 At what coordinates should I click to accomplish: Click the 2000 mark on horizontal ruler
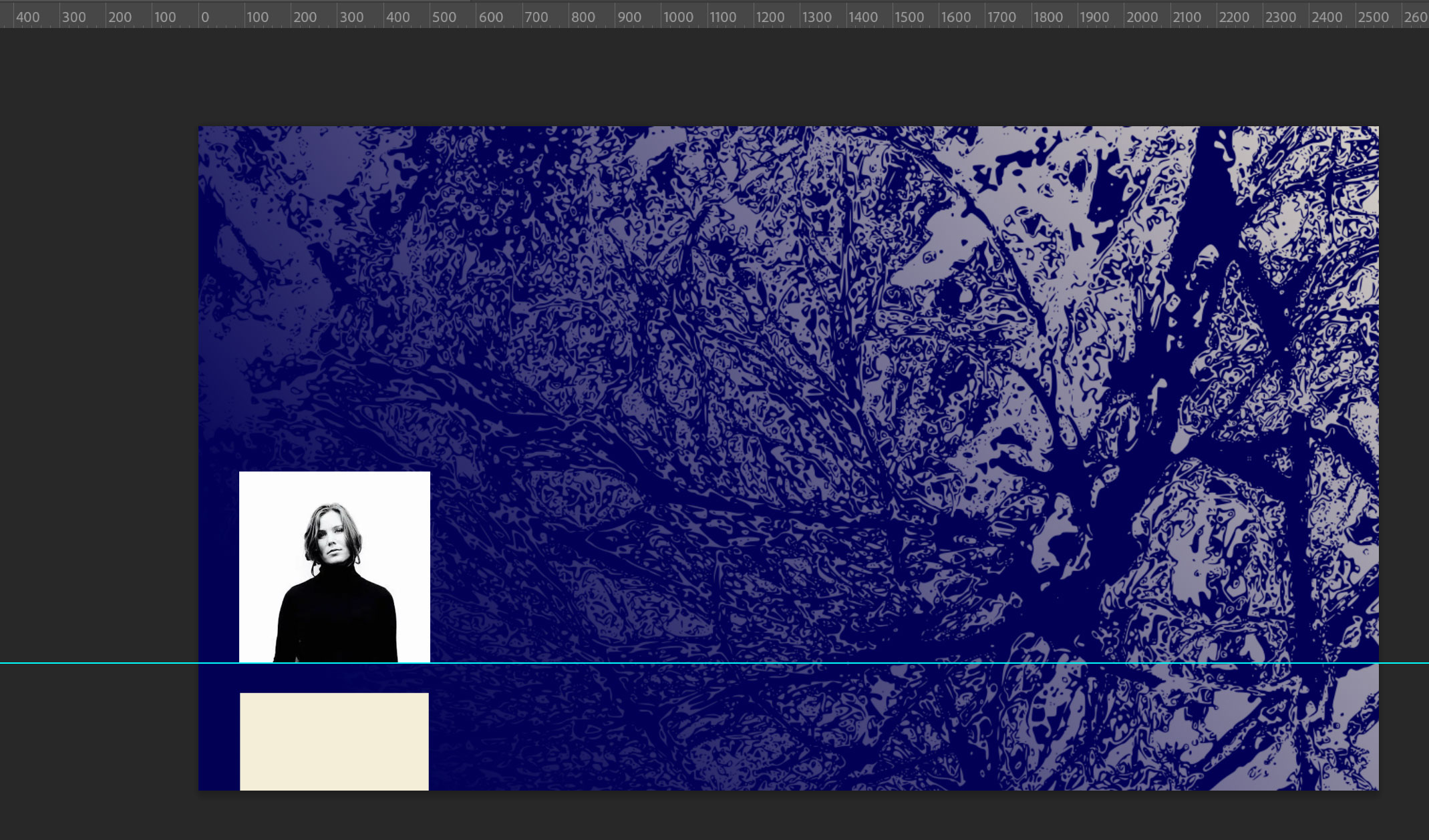click(x=1141, y=17)
